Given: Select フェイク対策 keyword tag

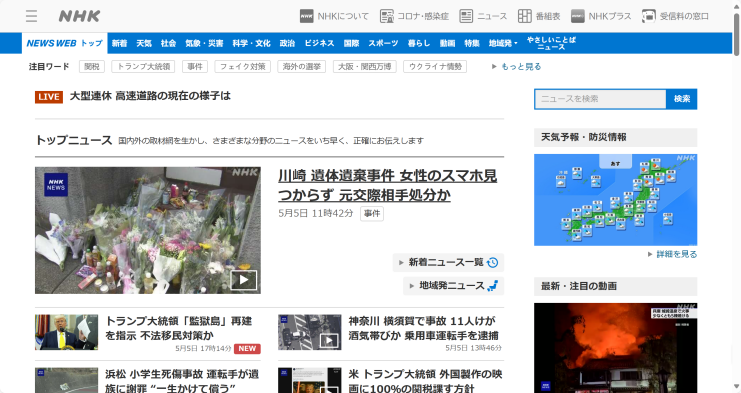Looking at the screenshot, I should point(242,67).
